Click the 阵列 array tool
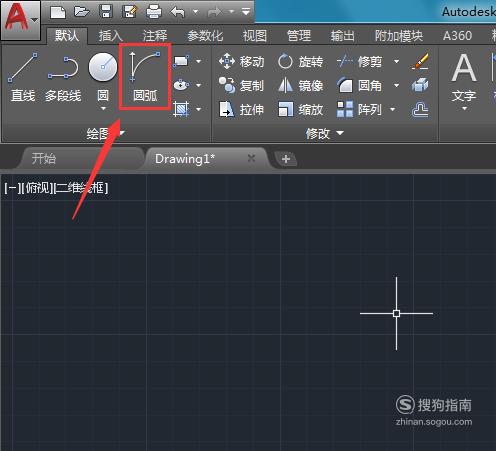 (x=359, y=109)
